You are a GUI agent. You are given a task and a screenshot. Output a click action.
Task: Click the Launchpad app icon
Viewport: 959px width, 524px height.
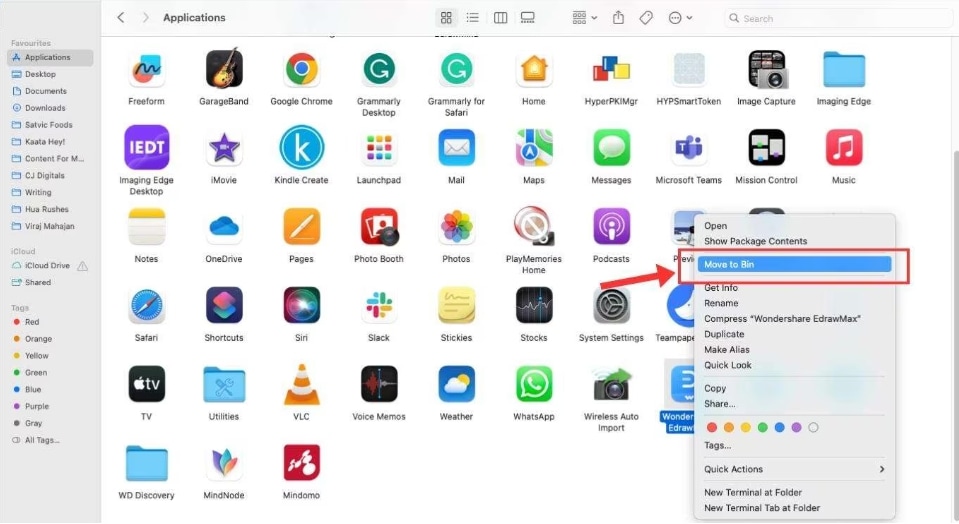pos(379,147)
